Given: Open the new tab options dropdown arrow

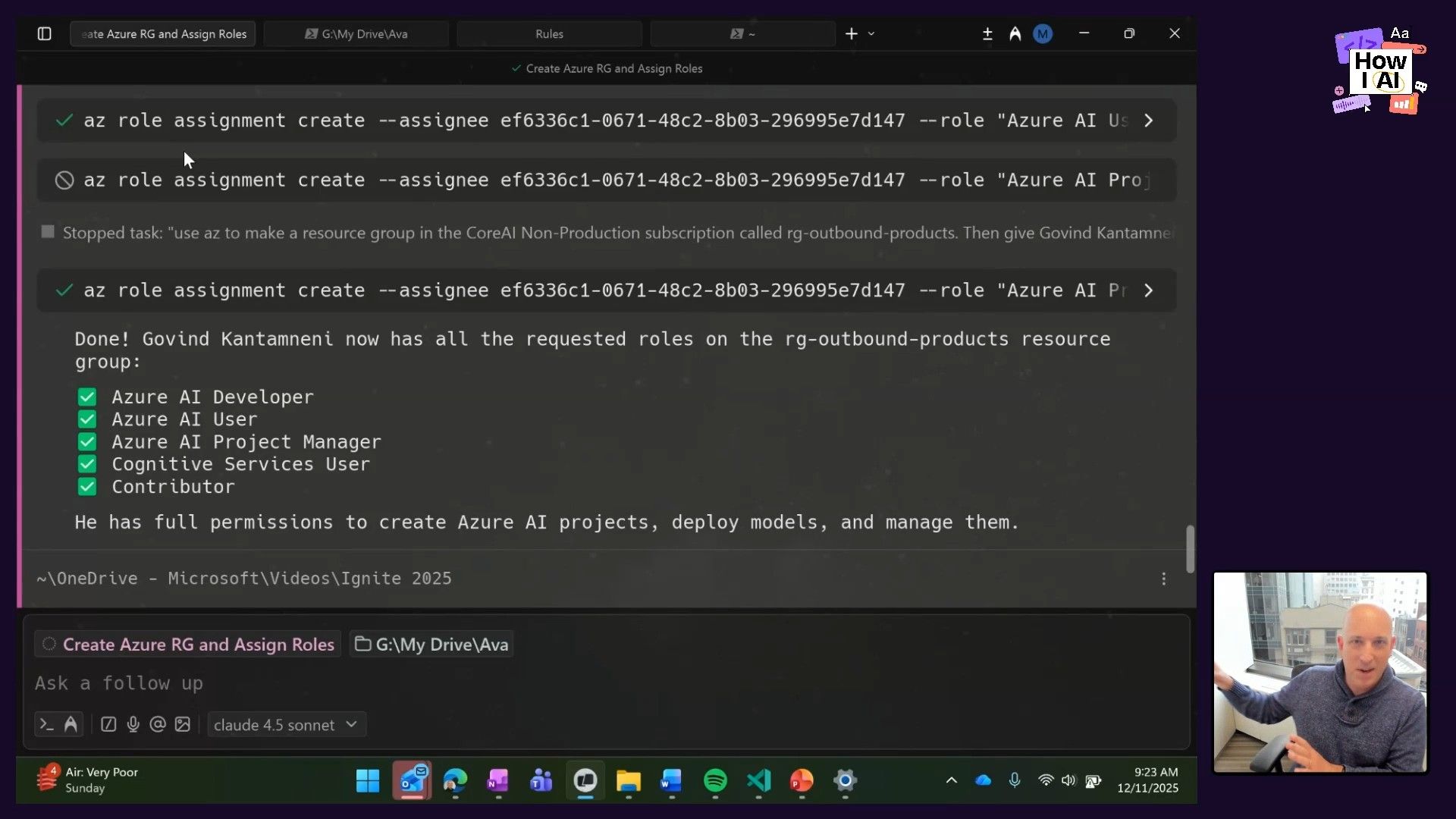Looking at the screenshot, I should tap(871, 33).
